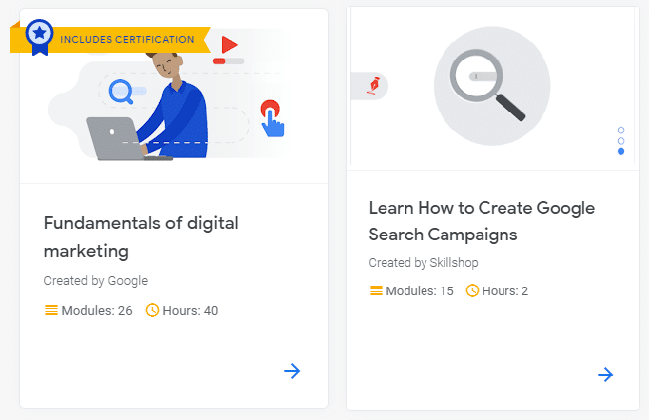
Task: Click the modules list icon on the Fundamentals card
Action: click(51, 310)
